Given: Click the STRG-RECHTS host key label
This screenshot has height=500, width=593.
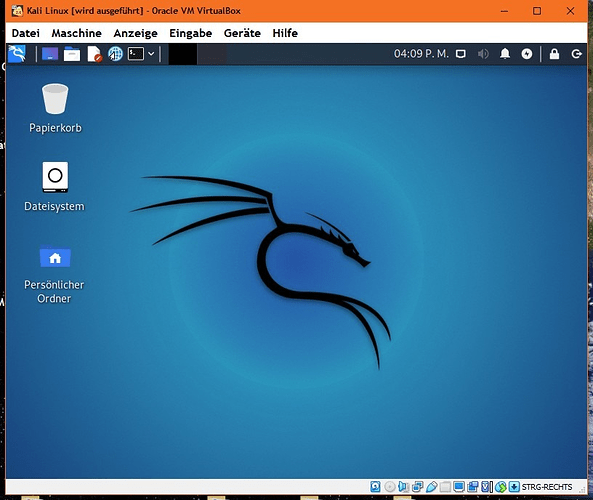Looking at the screenshot, I should [547, 487].
